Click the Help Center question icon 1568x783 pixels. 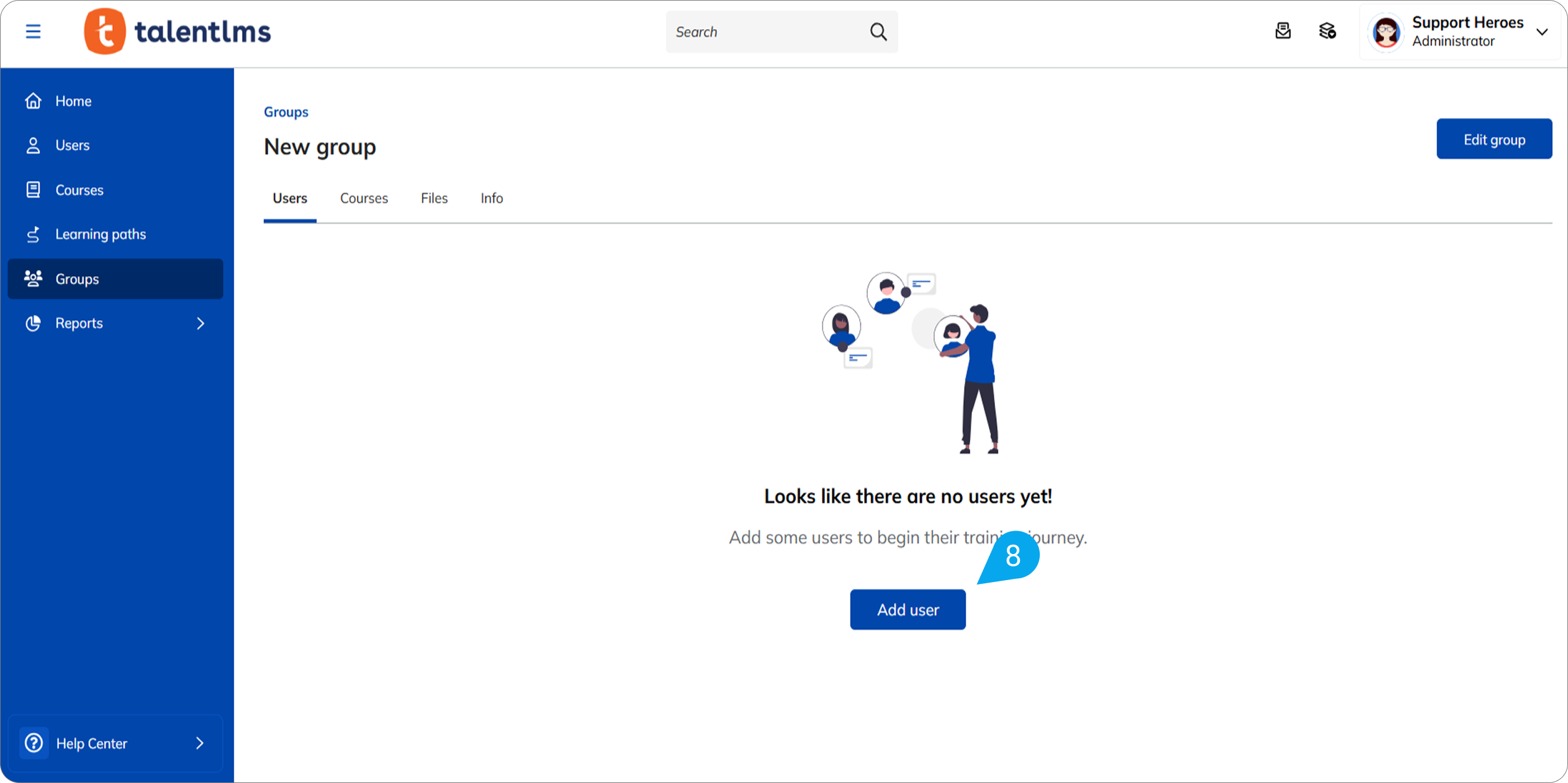tap(34, 743)
